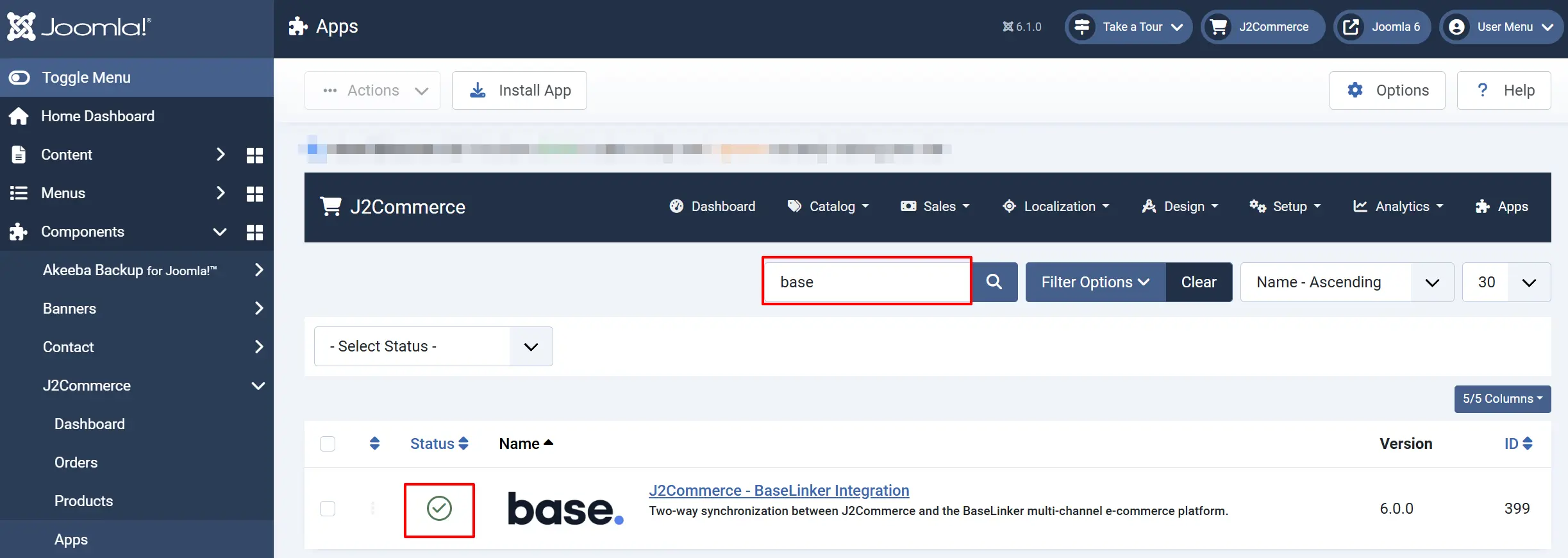Open the Select Status dropdown
Image resolution: width=1568 pixels, height=558 pixels.
click(x=433, y=346)
